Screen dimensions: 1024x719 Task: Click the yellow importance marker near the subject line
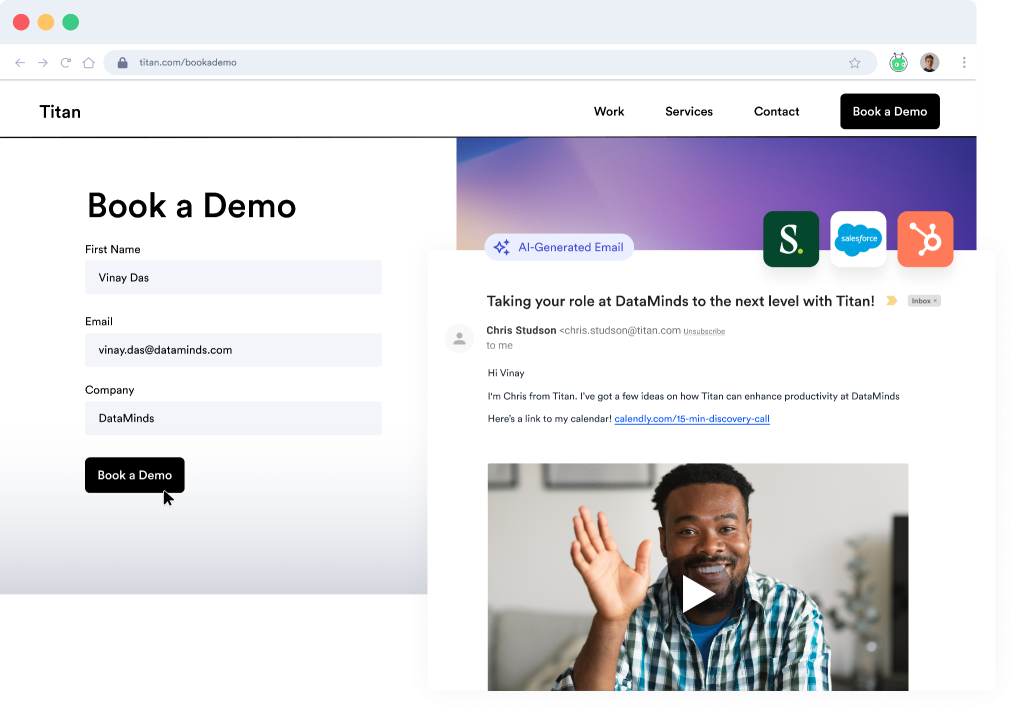tap(890, 299)
